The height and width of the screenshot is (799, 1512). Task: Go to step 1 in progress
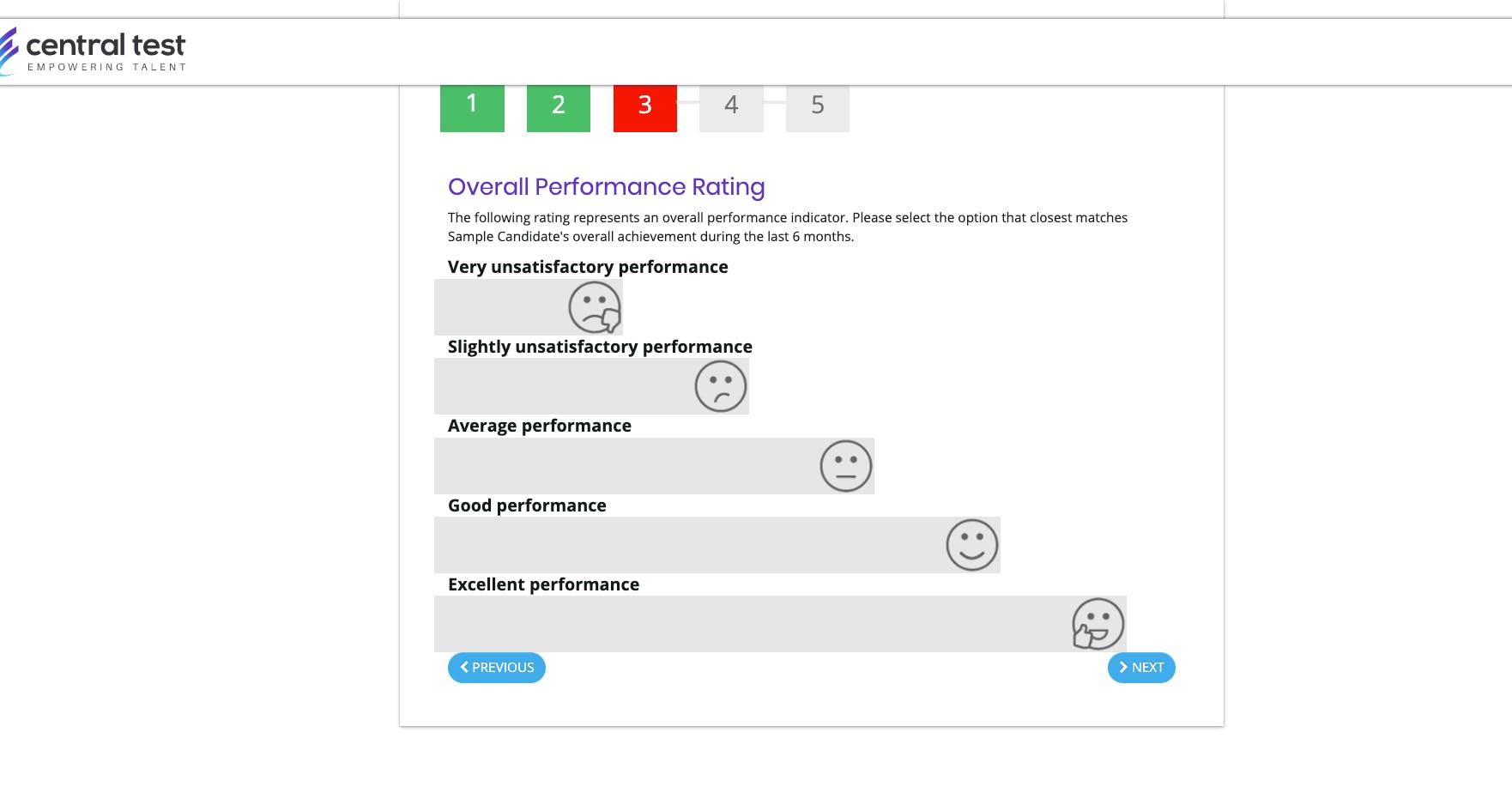click(472, 108)
